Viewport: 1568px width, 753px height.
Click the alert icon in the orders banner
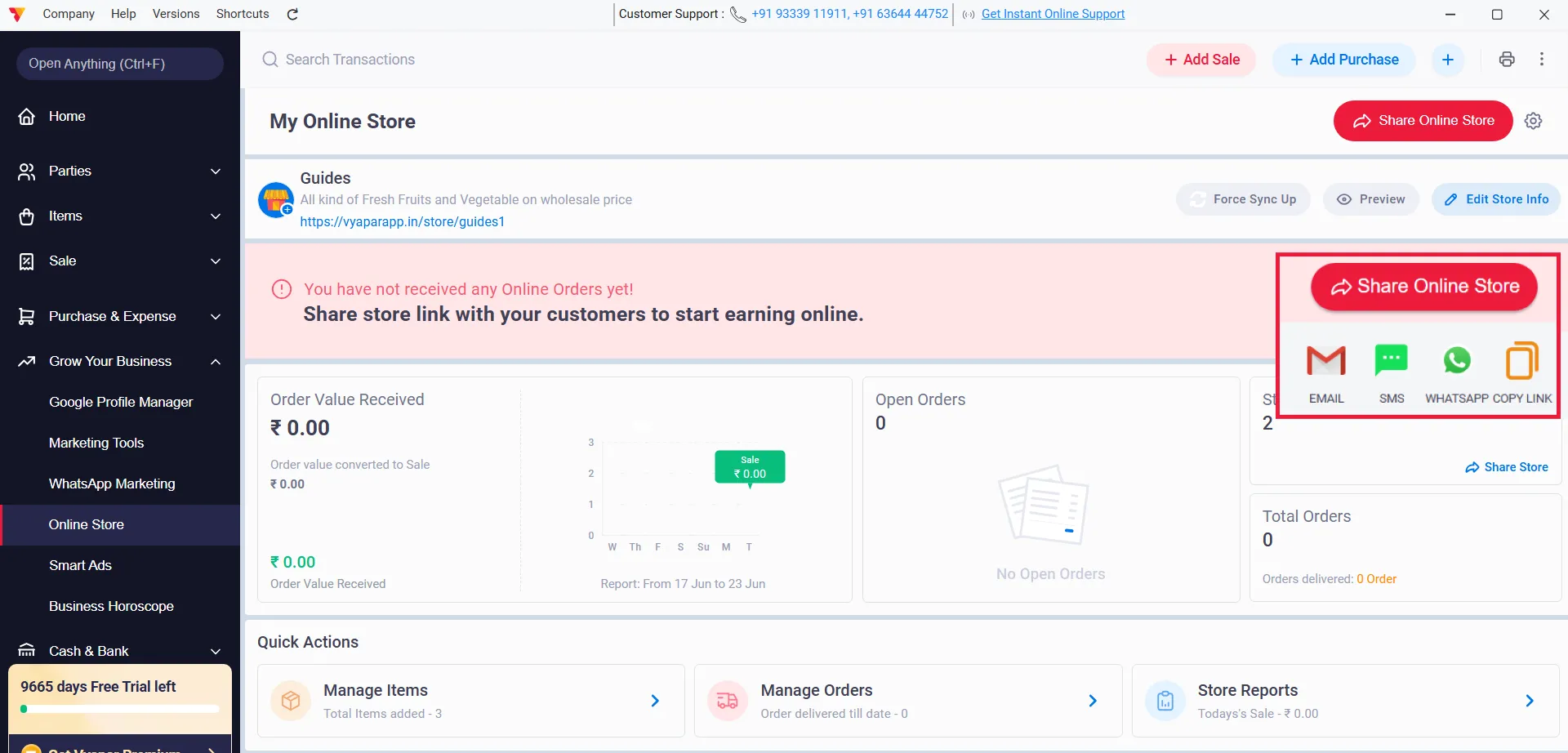pyautogui.click(x=282, y=289)
